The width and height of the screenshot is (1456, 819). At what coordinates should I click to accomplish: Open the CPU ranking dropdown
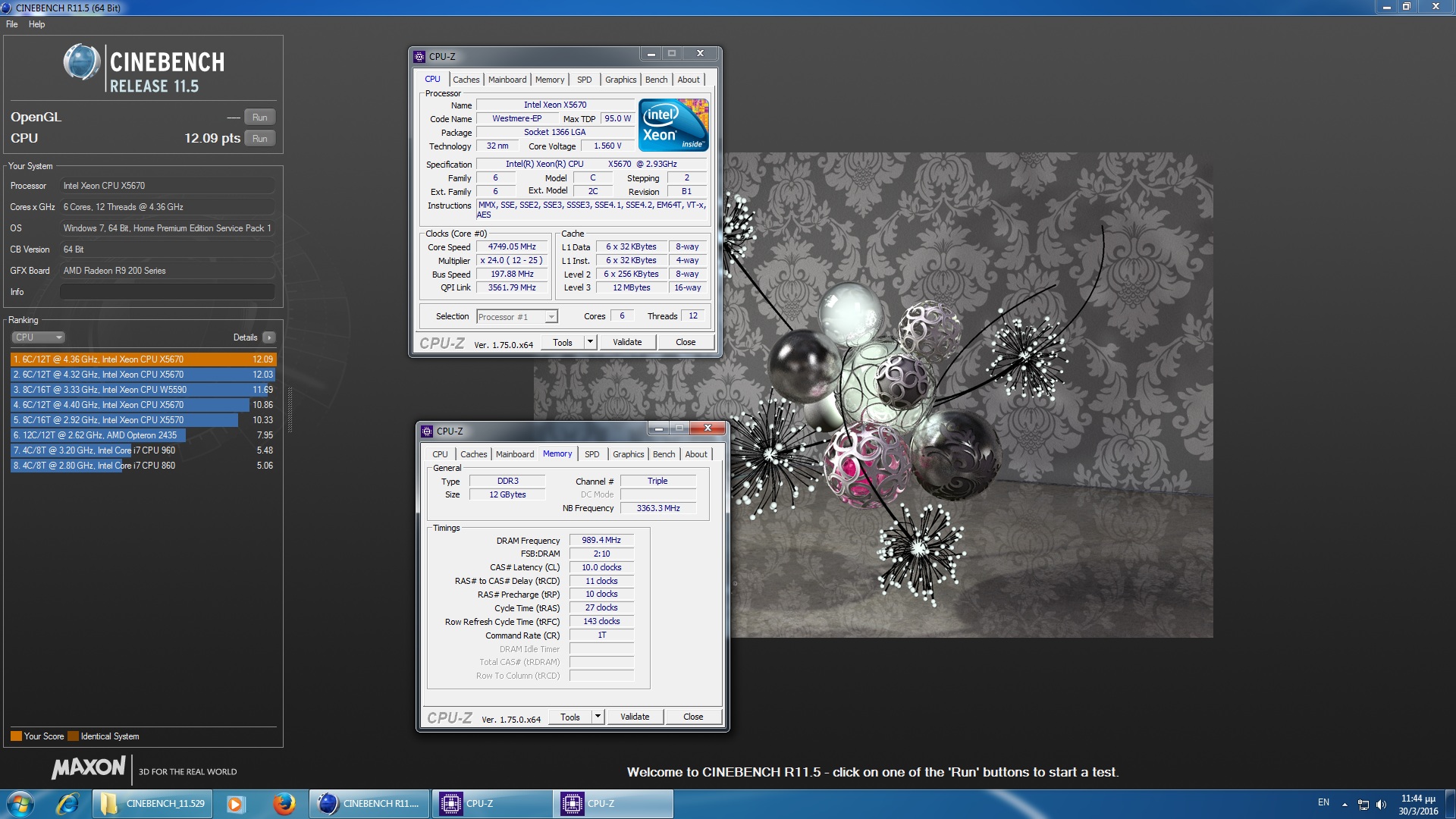(38, 337)
